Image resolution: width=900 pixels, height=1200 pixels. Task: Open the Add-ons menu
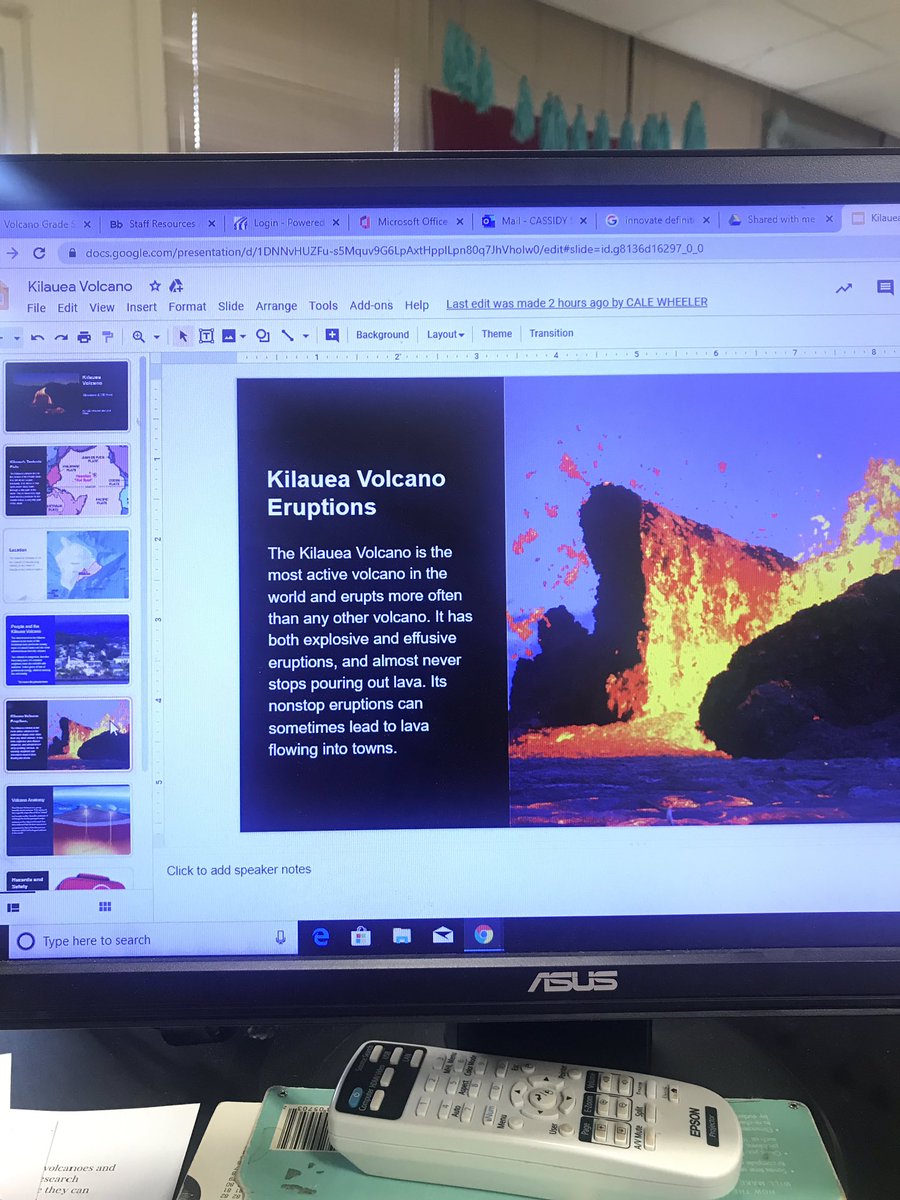click(371, 305)
